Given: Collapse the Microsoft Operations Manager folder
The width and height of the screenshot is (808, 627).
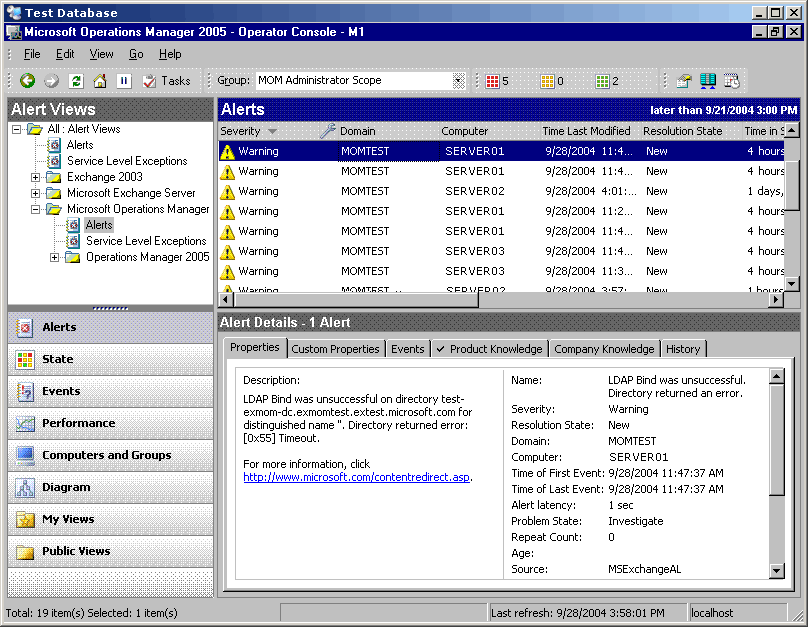Looking at the screenshot, I should pyautogui.click(x=35, y=210).
